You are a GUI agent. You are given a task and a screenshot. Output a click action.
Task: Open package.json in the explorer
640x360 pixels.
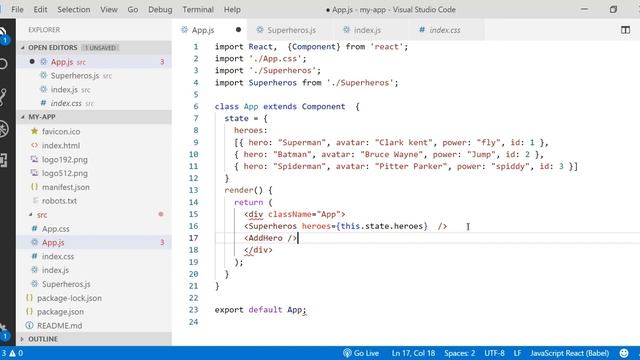(94, 312)
